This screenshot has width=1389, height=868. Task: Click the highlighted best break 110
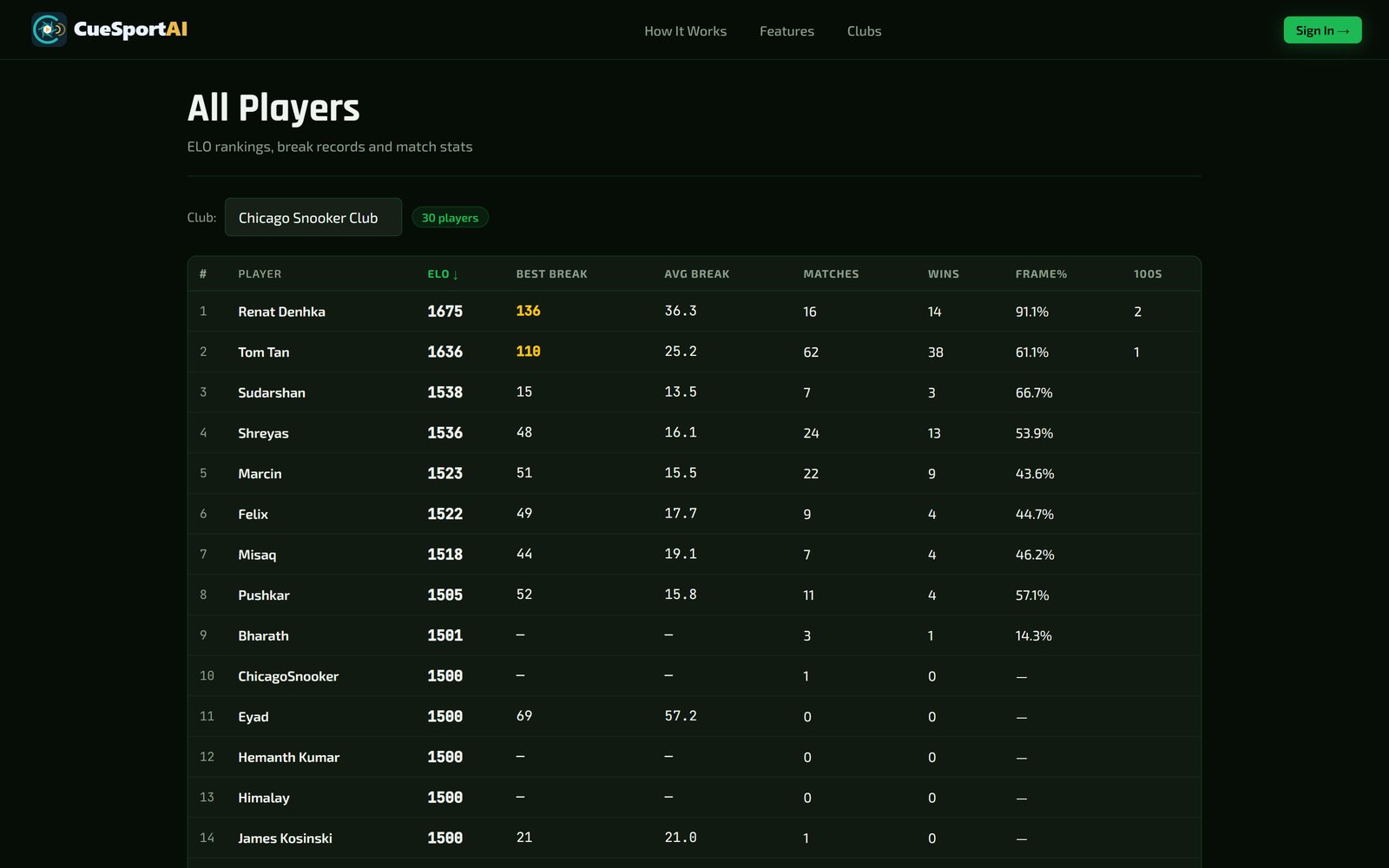[x=528, y=352]
